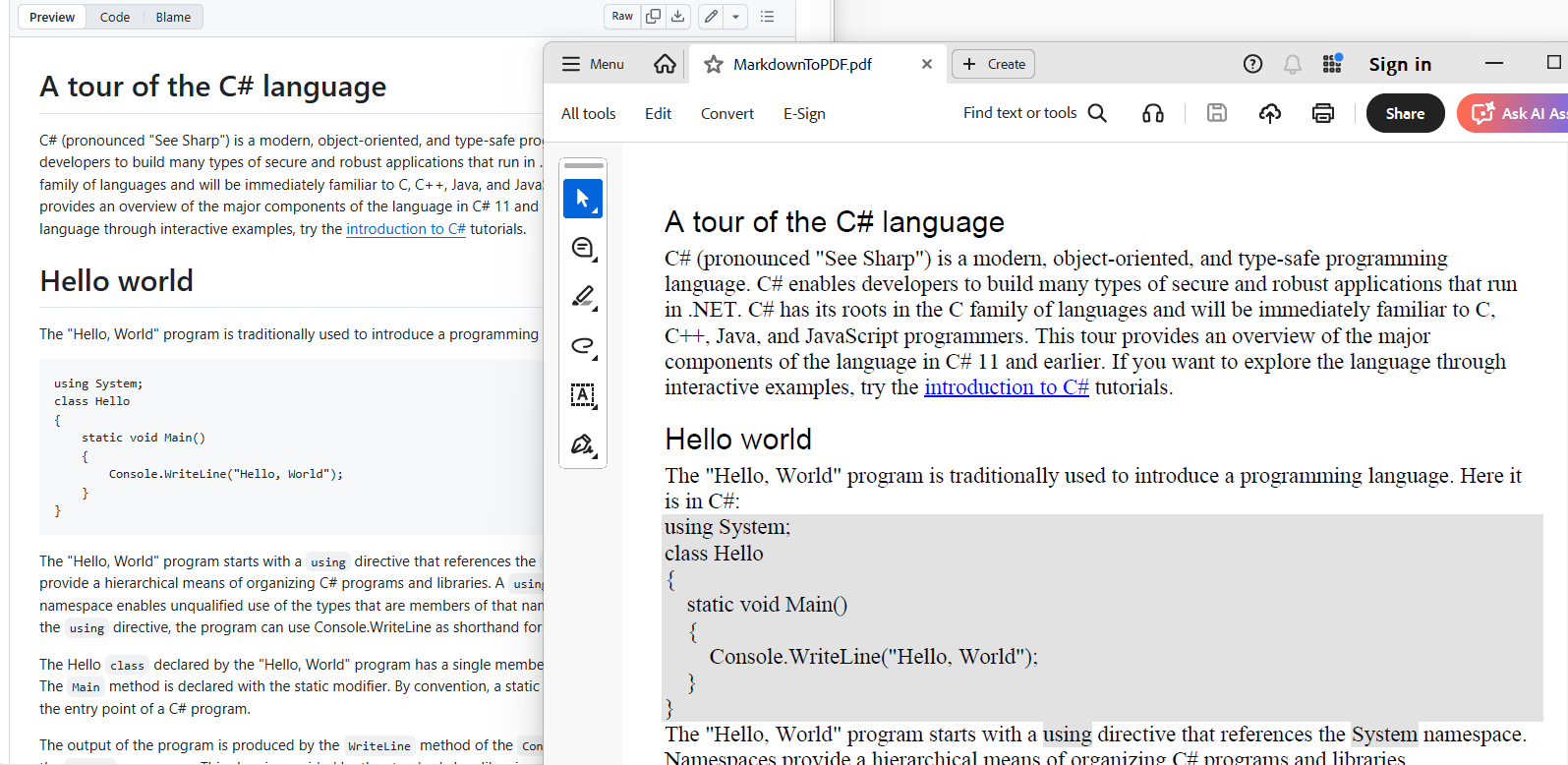This screenshot has height=765, width=1568.
Task: Open All tools in Acrobat
Action: [x=588, y=113]
